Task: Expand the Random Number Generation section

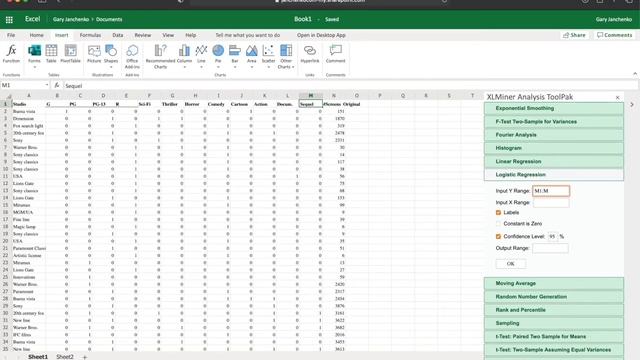Action: coord(554,297)
